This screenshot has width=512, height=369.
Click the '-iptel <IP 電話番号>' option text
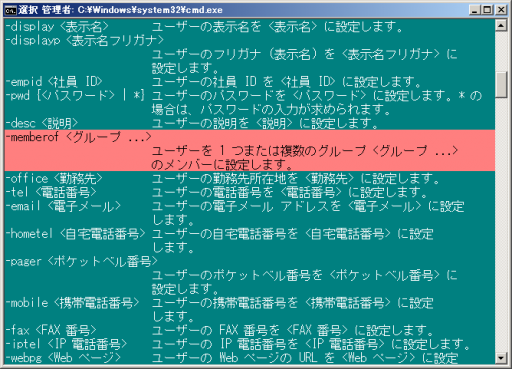click(66, 344)
